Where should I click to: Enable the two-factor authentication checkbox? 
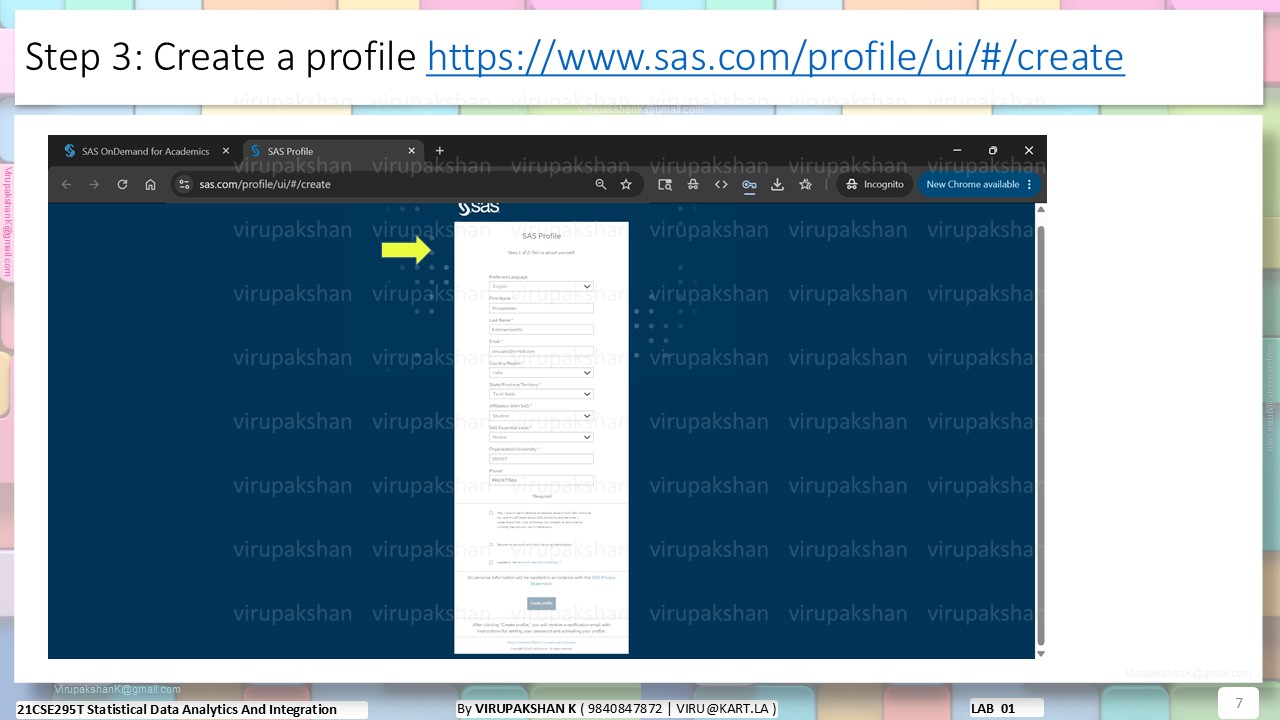[x=491, y=544]
